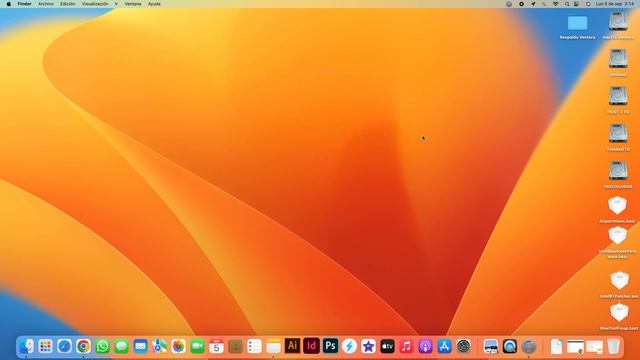
Task: Open the Apple menu
Action: [x=9, y=4]
